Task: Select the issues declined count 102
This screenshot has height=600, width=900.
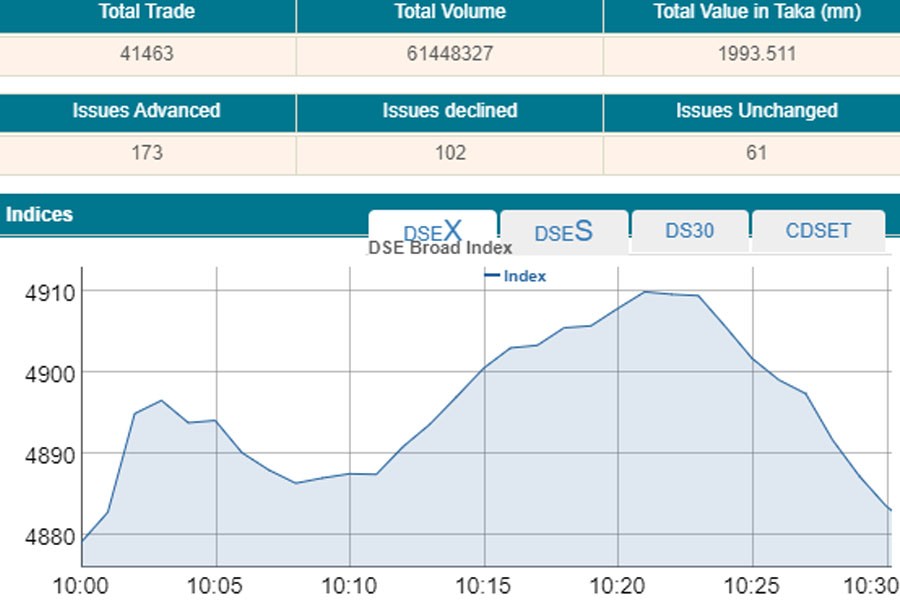Action: click(x=449, y=153)
